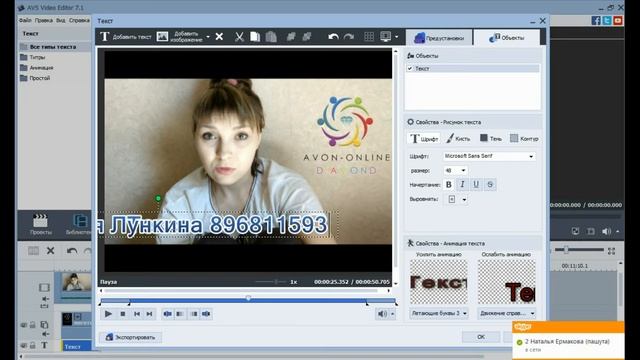Click the Facebook icon in the main window
The height and width of the screenshot is (360, 640).
coord(596,20)
